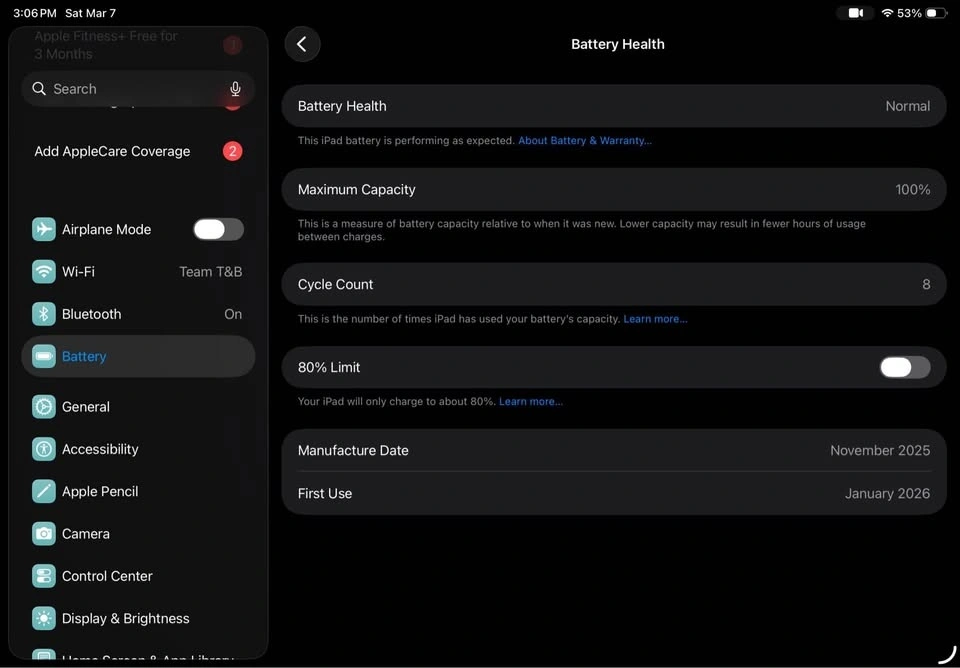This screenshot has width=960, height=668.
Task: Tap the Display & Brightness icon
Action: tap(44, 618)
